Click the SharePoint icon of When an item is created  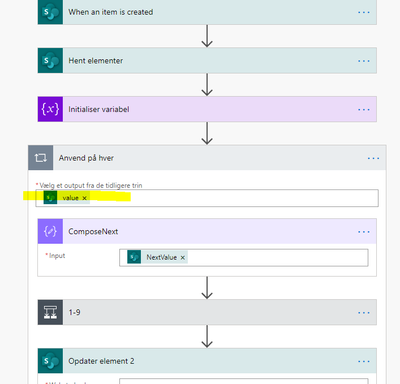coord(50,12)
